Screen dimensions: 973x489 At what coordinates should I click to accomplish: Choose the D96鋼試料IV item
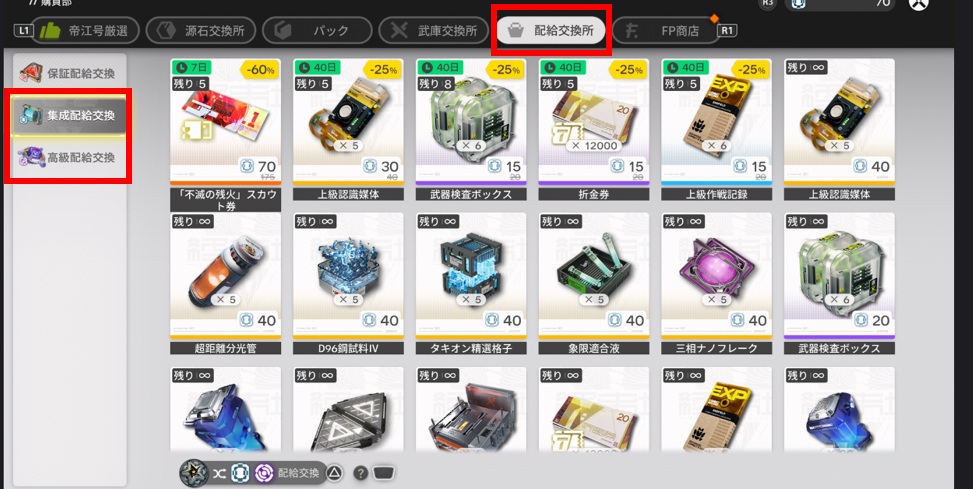[348, 284]
